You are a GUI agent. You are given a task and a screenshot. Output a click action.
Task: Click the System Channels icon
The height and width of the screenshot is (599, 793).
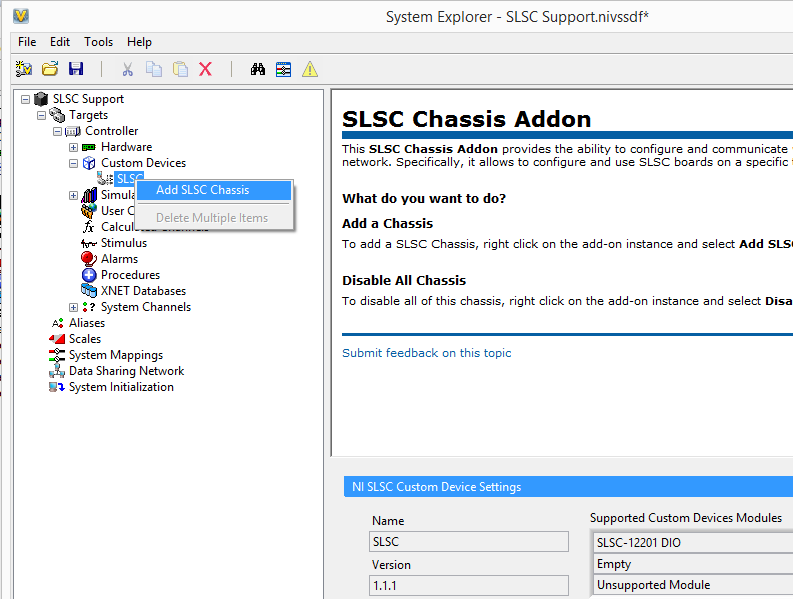(x=89, y=307)
